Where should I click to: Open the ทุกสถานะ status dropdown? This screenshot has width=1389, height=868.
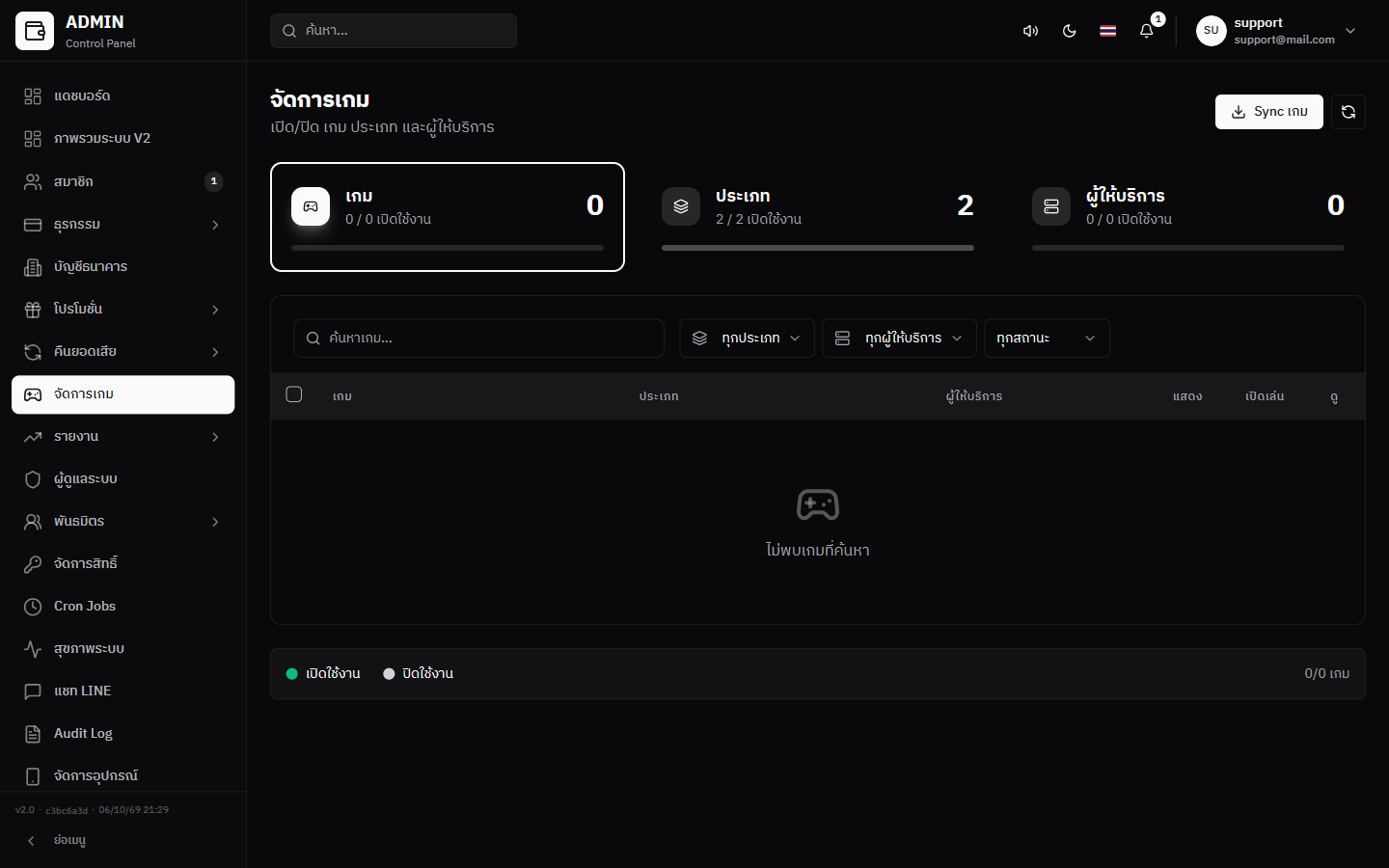(1047, 339)
